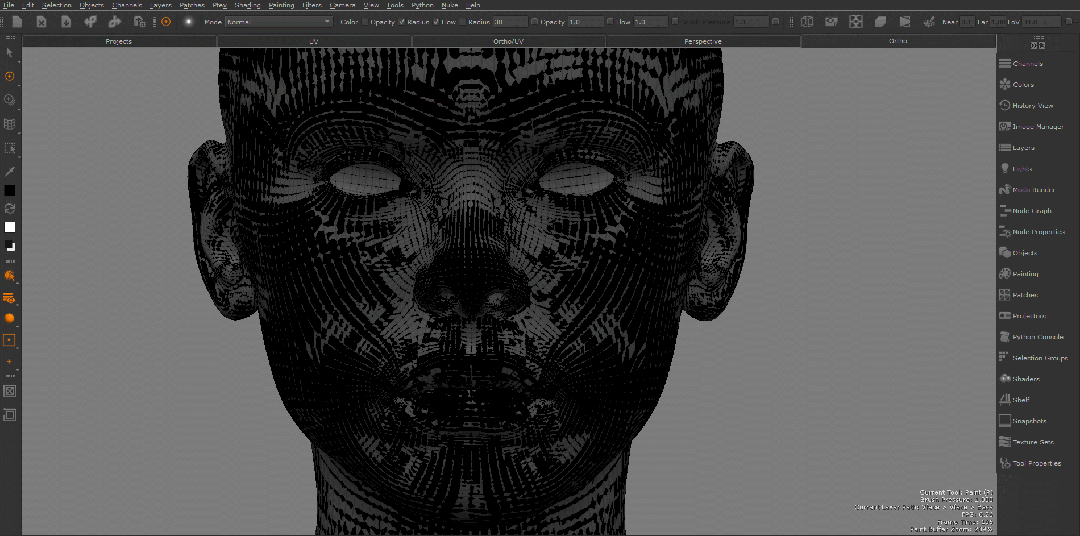Open the Selection menu
The height and width of the screenshot is (536, 1080).
click(x=56, y=5)
